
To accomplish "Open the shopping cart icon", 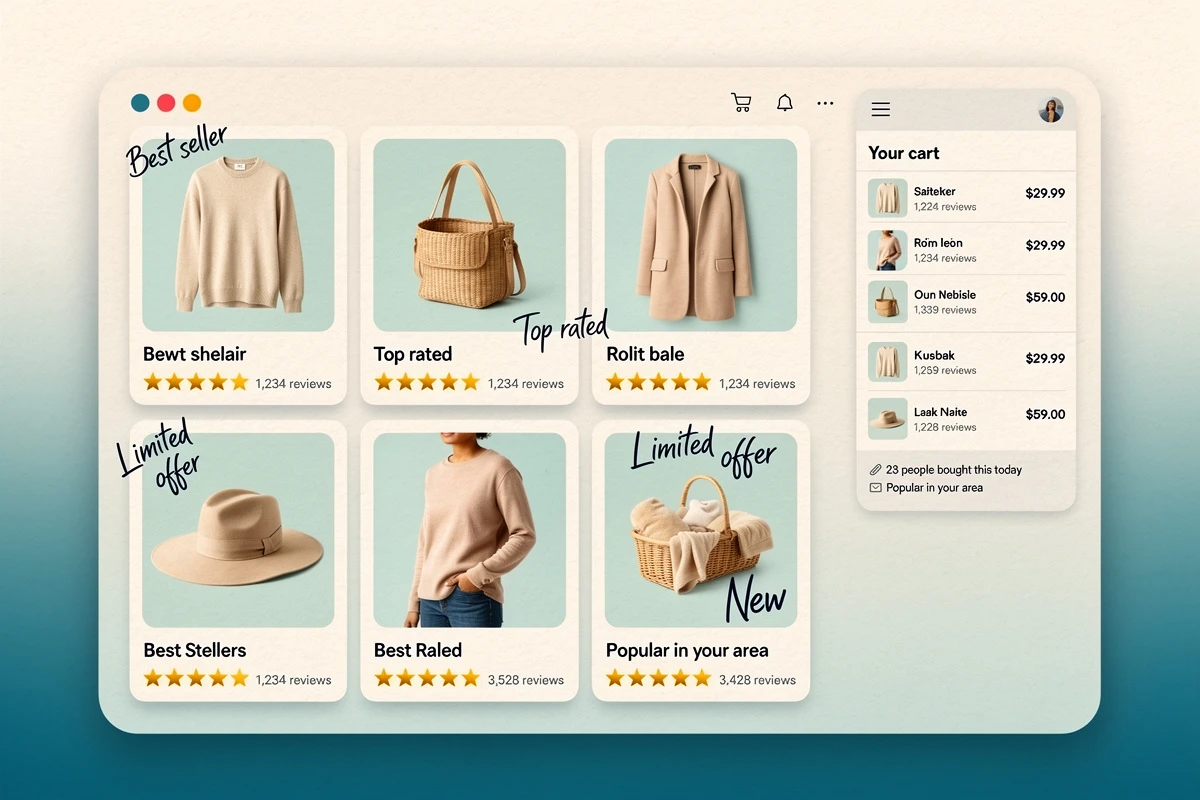I will coord(741,103).
